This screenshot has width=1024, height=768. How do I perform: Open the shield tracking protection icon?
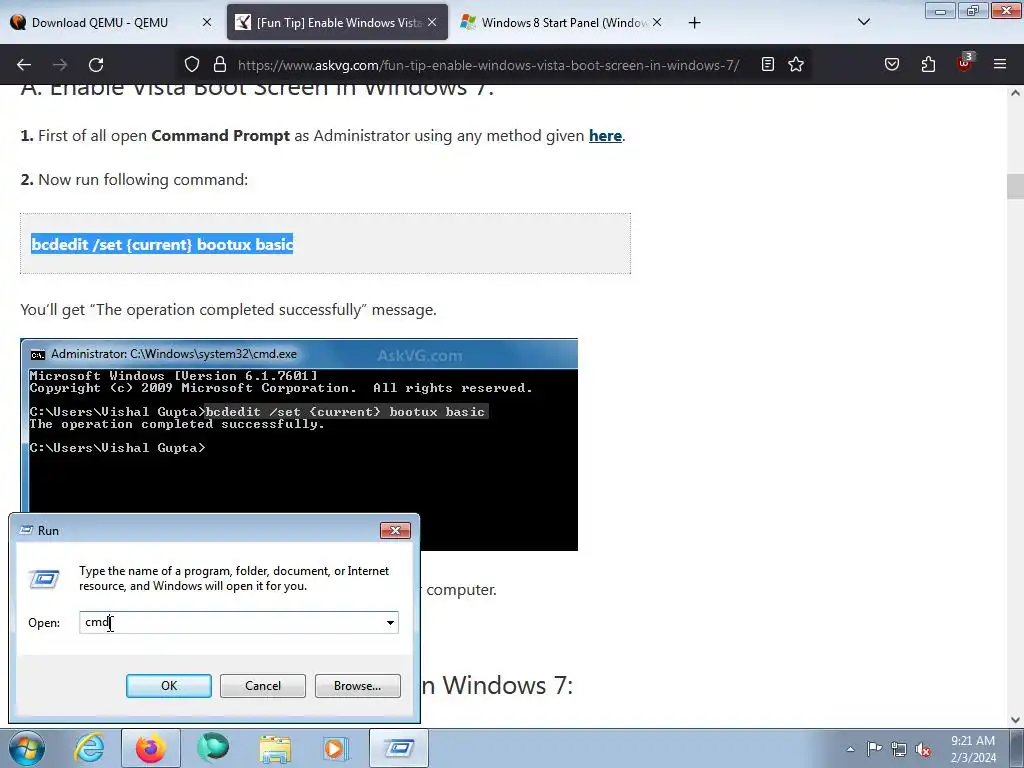coord(191,64)
